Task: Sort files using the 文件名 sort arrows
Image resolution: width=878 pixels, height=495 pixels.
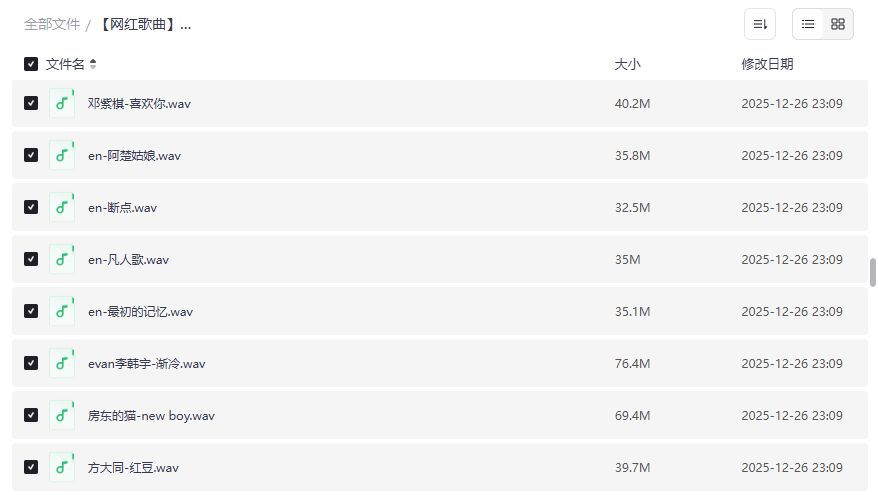Action: click(93, 64)
